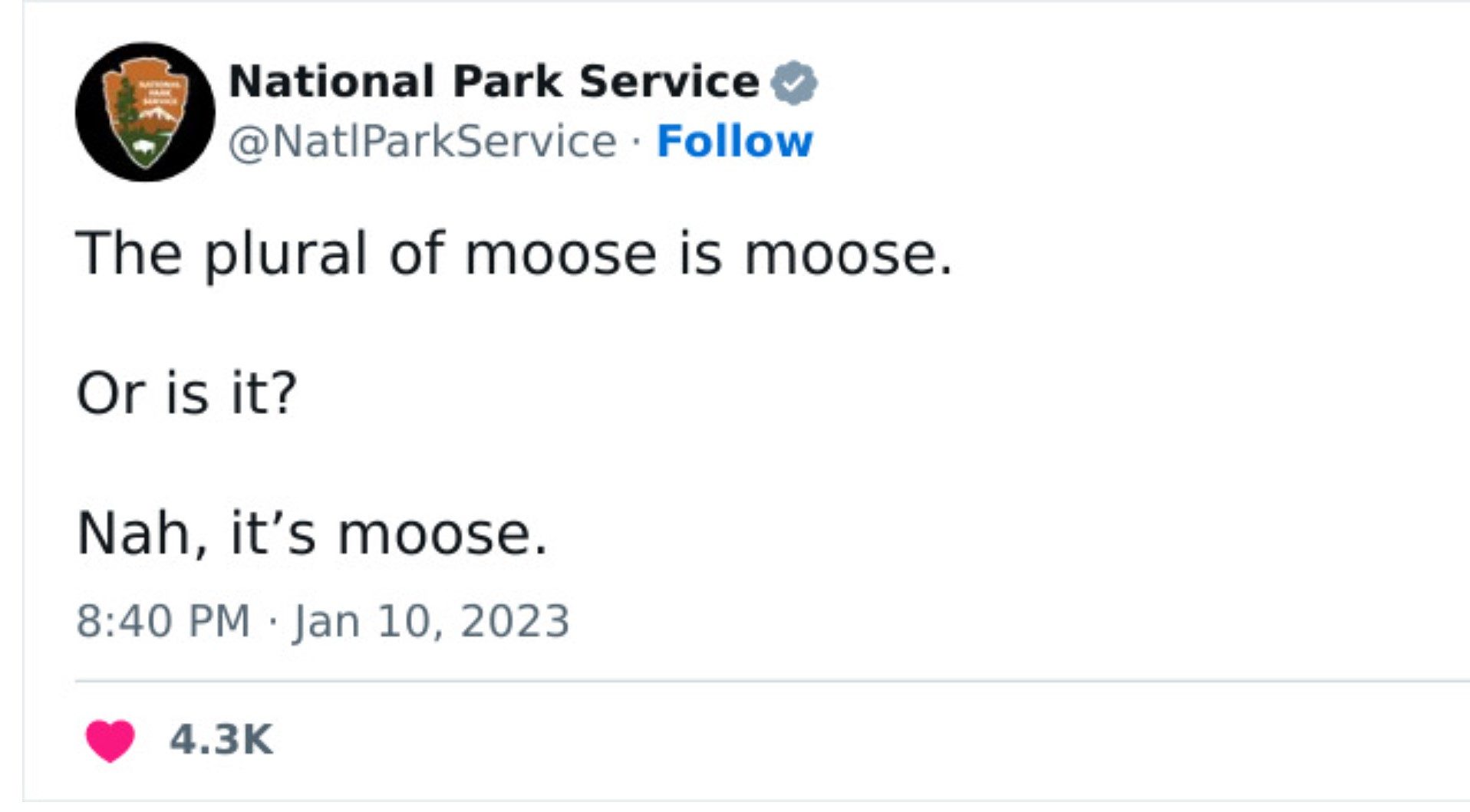Like the tweet with the pink heart
1470x812 pixels.
click(110, 740)
